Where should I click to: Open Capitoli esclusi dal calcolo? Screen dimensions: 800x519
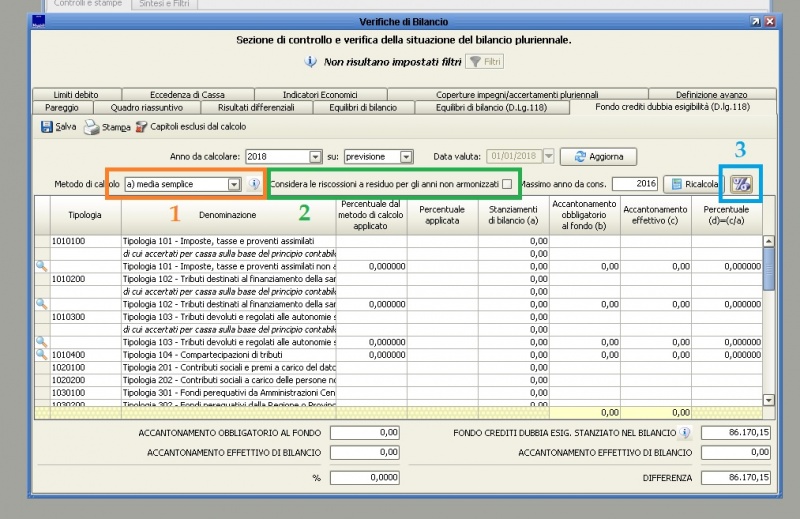[190, 127]
